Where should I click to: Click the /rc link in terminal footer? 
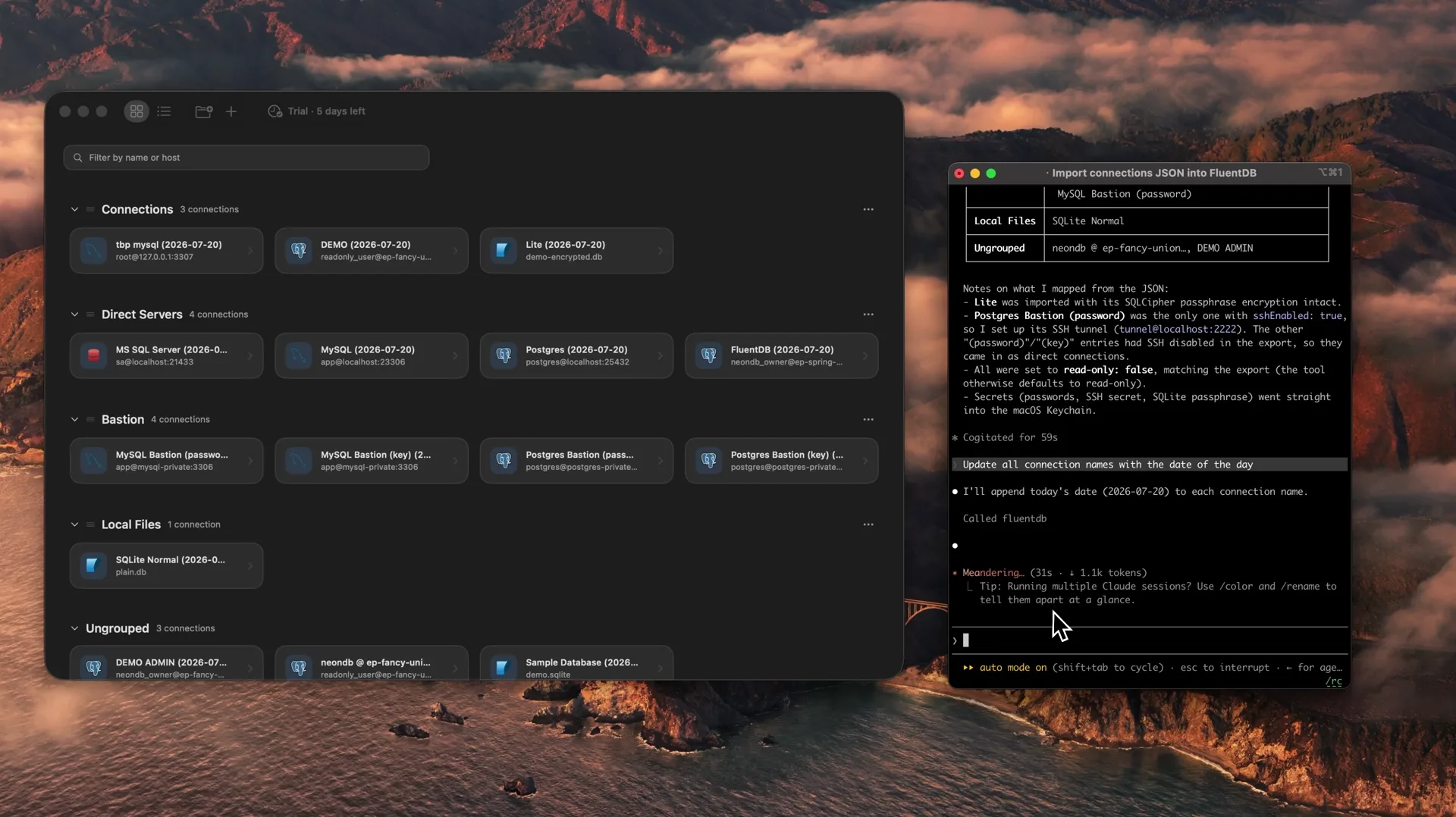coord(1334,681)
